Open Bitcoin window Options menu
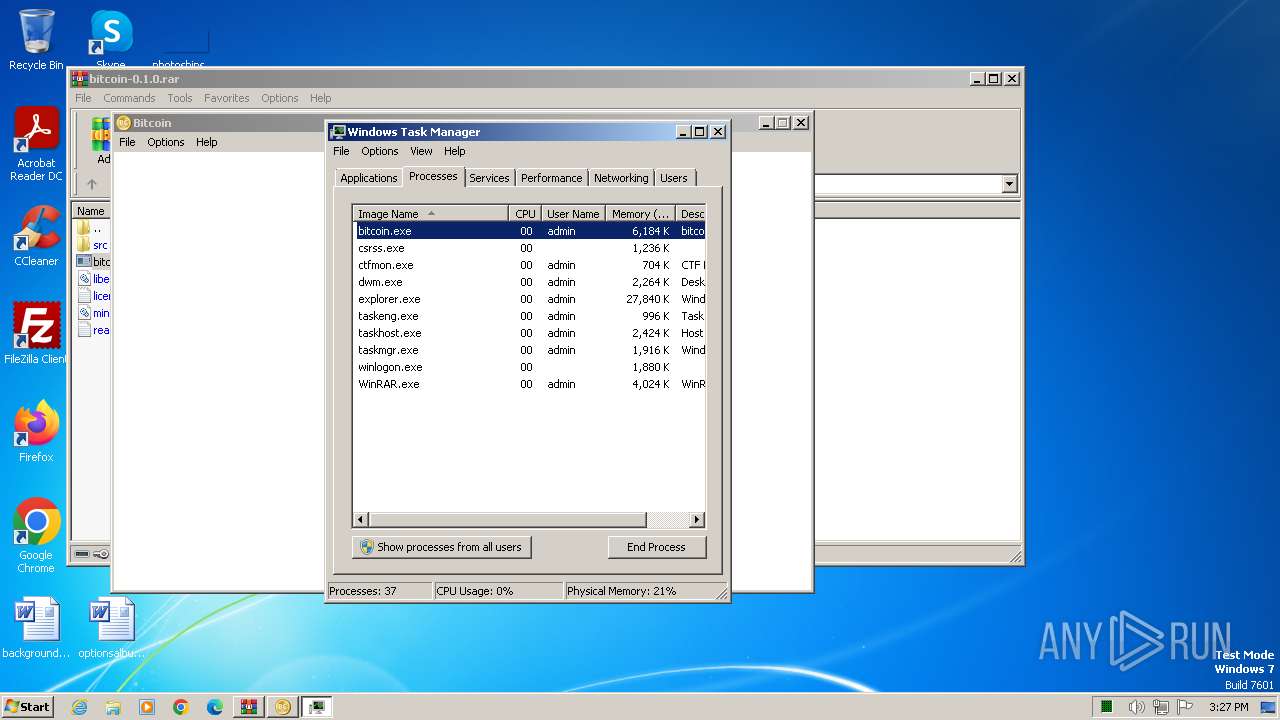 166,142
